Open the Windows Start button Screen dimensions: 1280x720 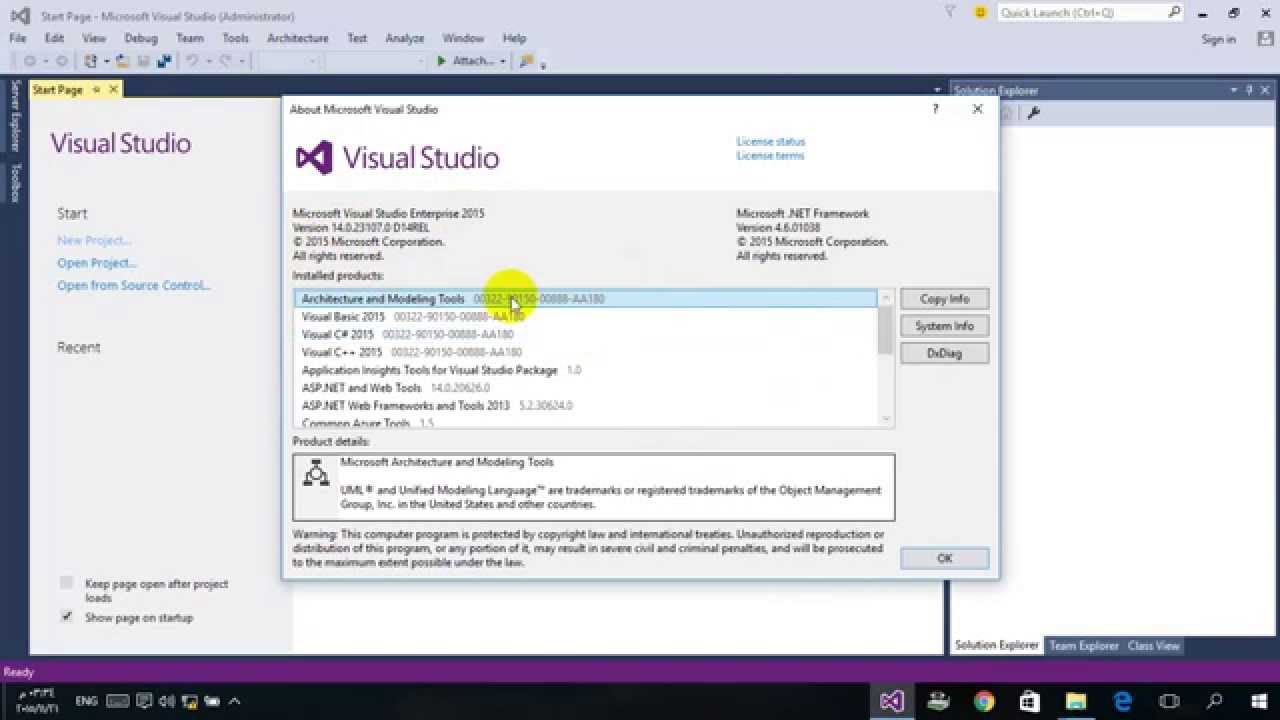tap(1259, 701)
